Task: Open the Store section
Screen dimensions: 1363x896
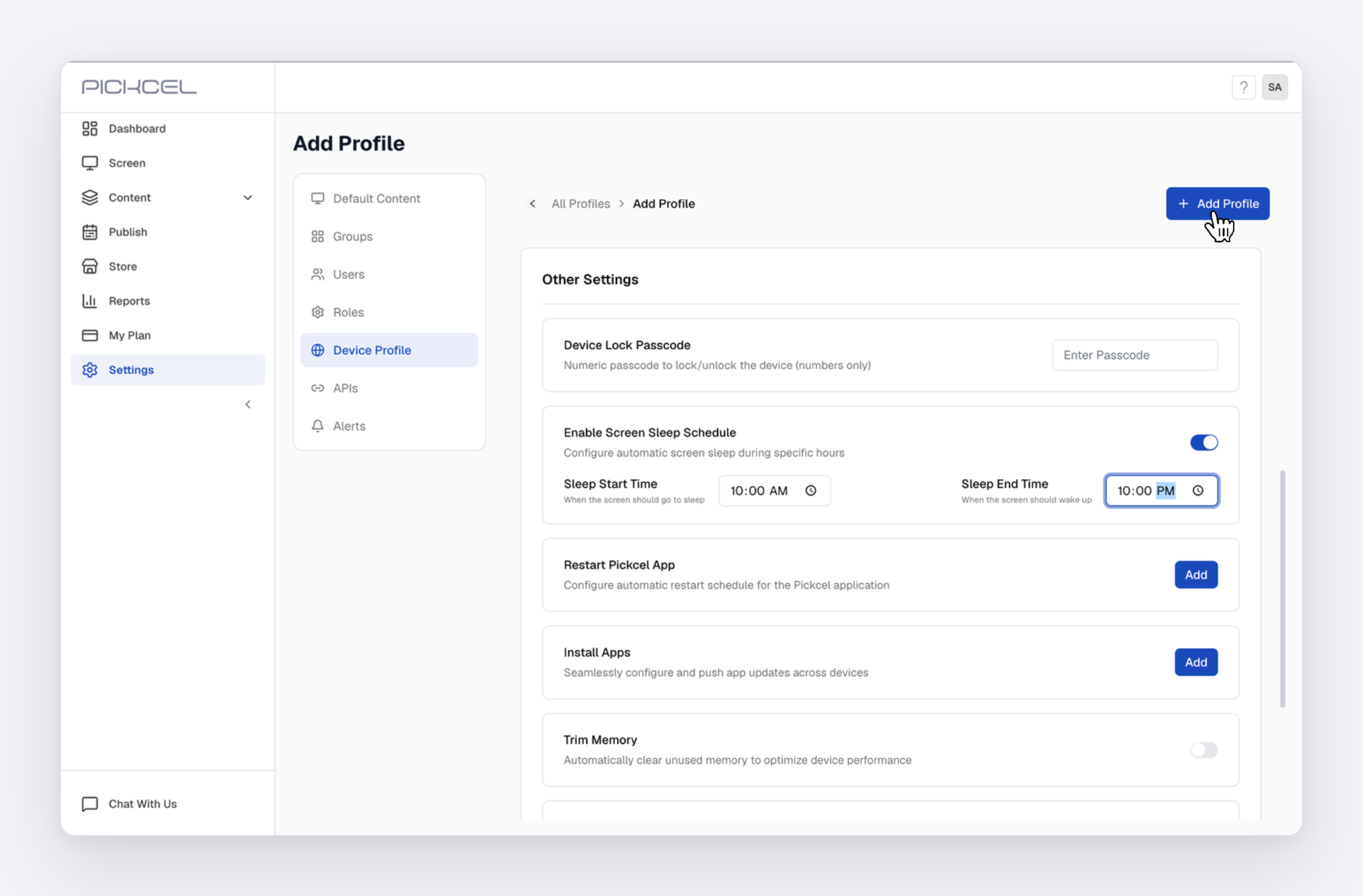Action: (x=168, y=266)
